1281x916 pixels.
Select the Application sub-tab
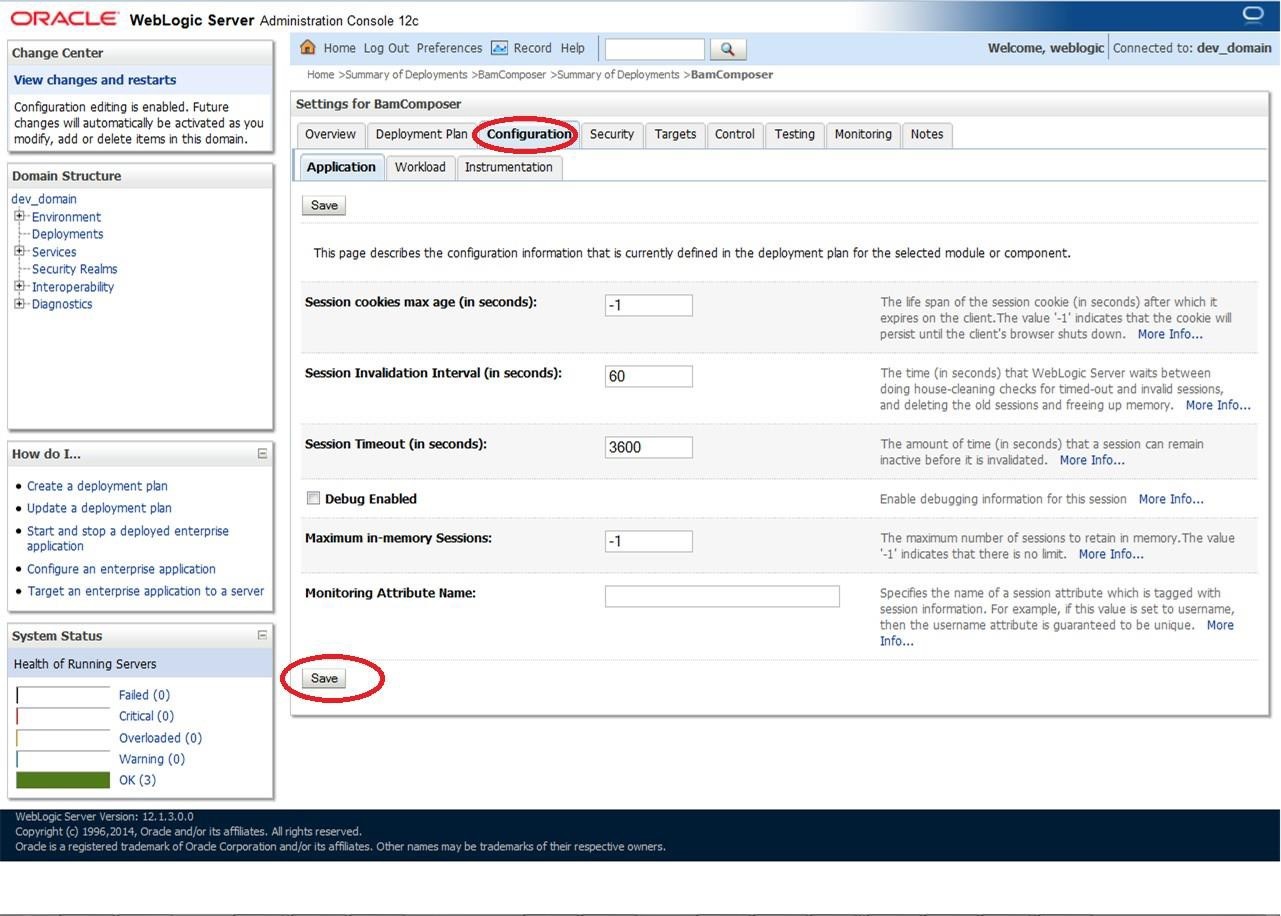pos(341,167)
